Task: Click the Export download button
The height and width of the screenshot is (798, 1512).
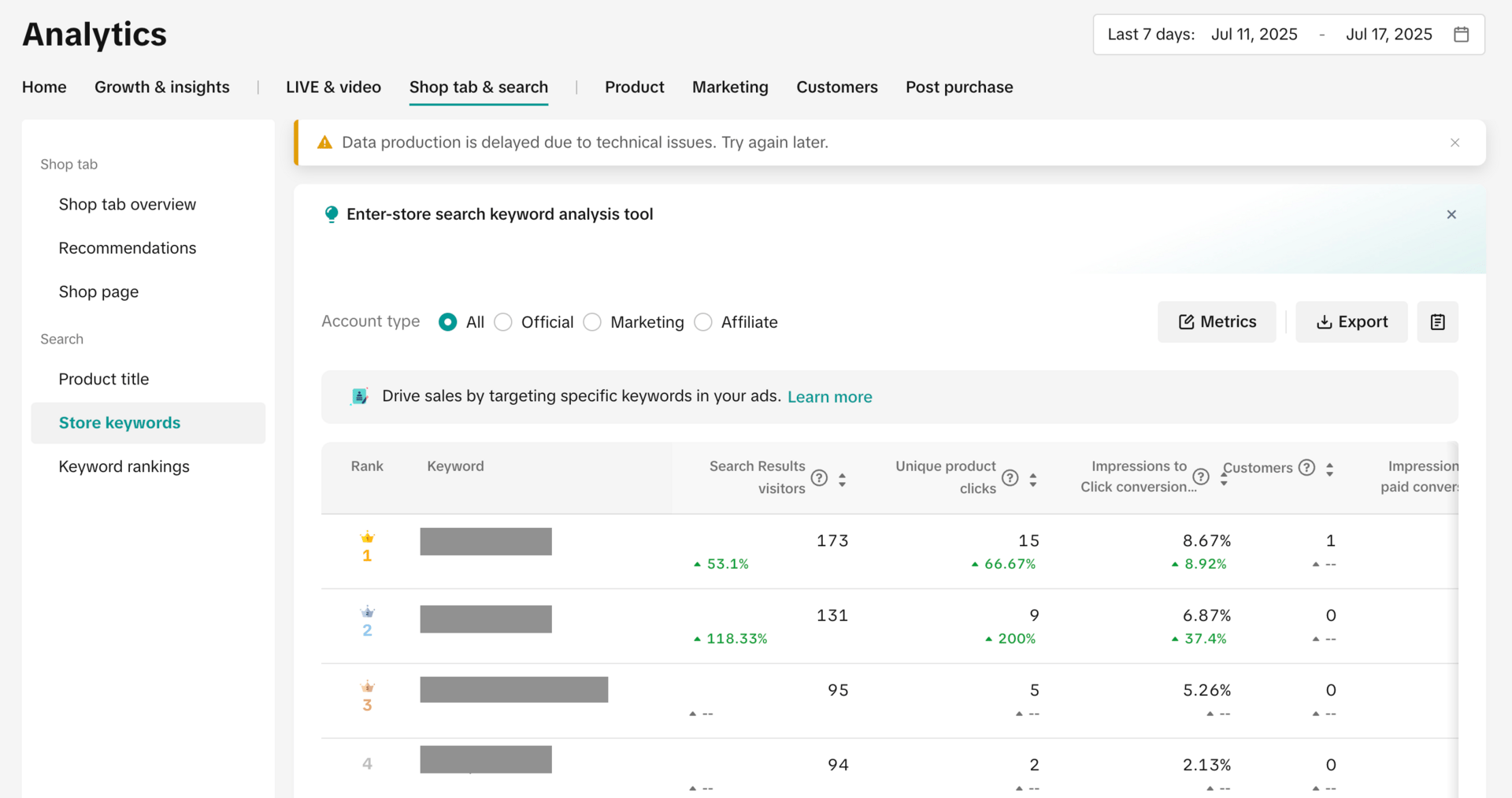Action: (1351, 321)
